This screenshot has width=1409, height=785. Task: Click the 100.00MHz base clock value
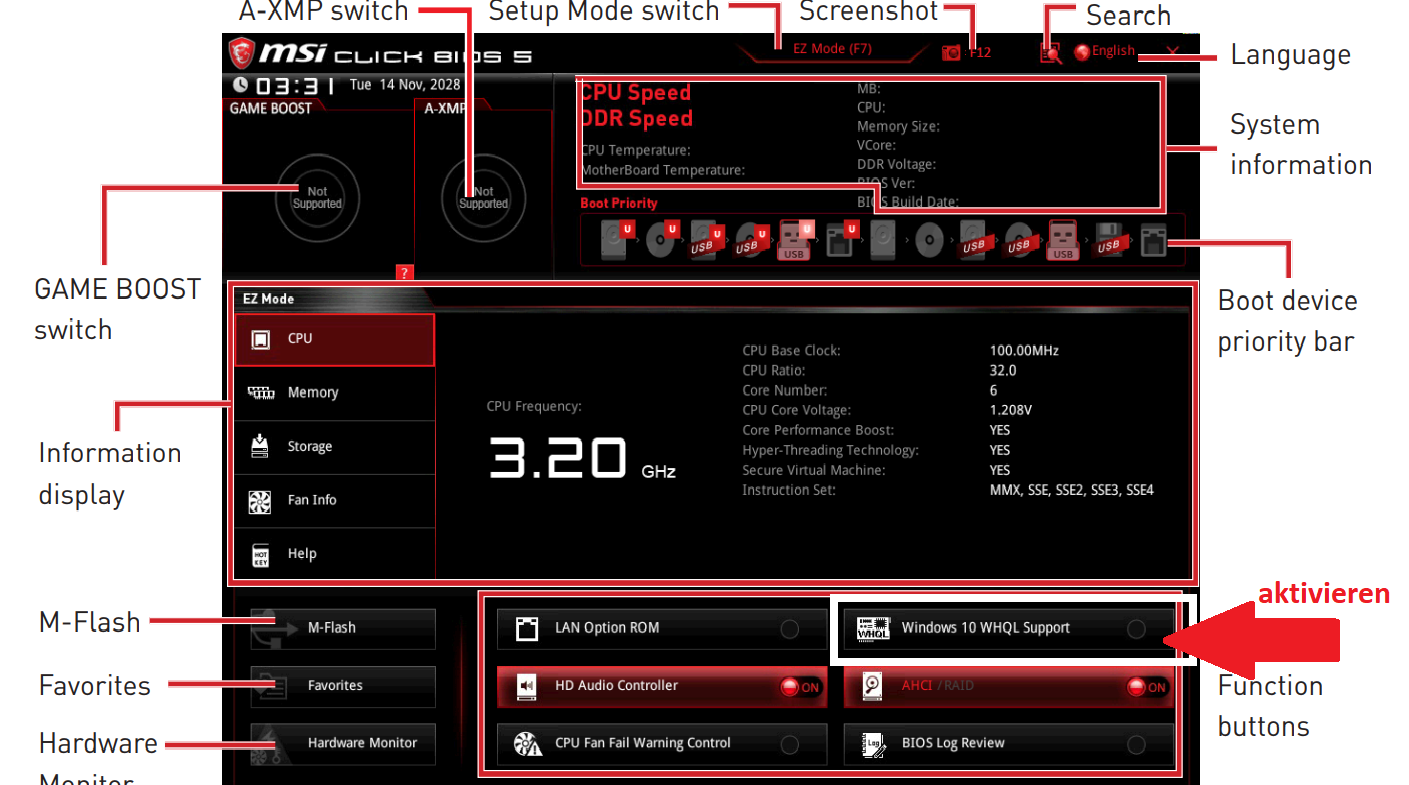1024,351
